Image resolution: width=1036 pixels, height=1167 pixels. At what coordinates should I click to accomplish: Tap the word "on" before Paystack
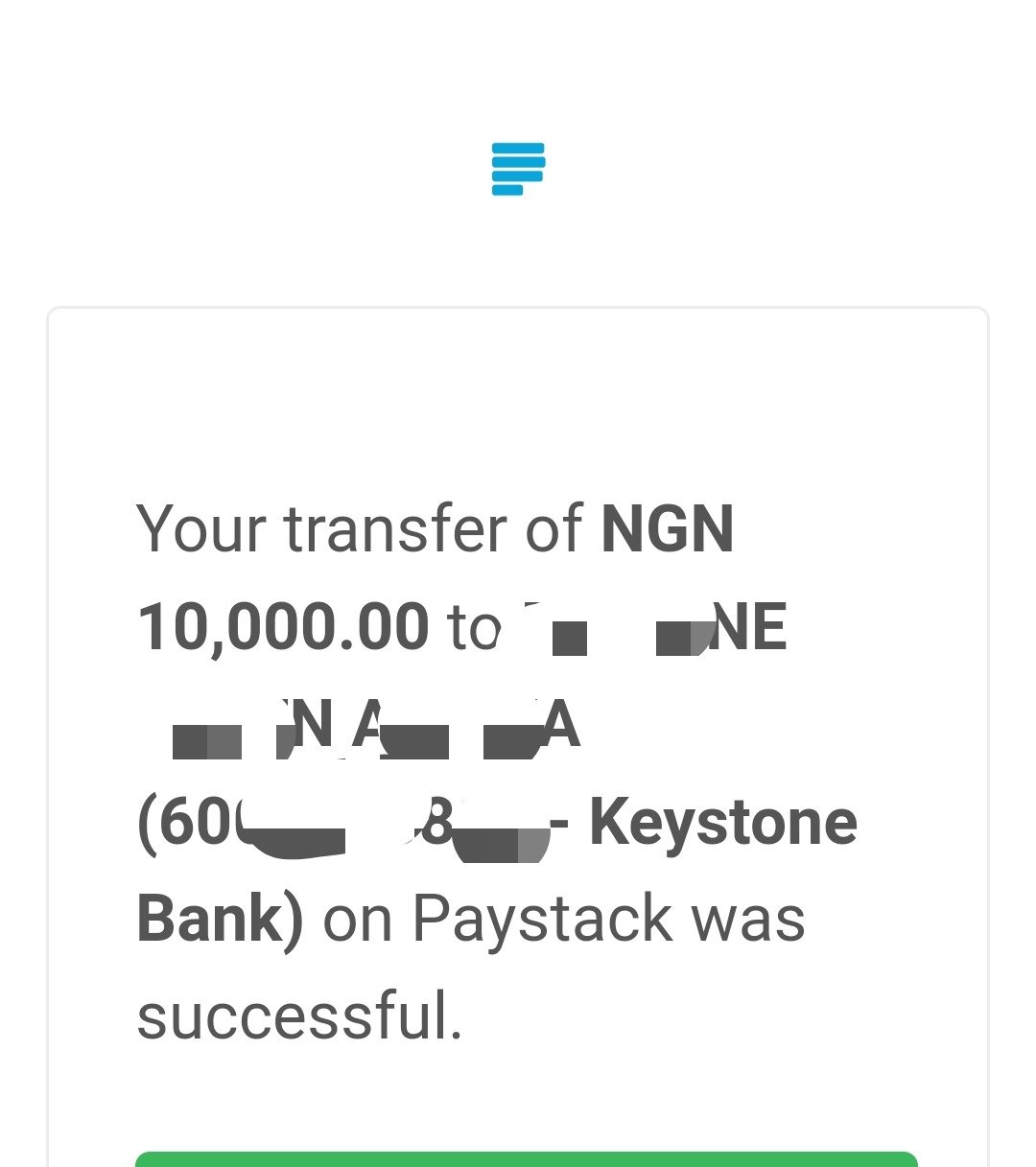coord(358,921)
